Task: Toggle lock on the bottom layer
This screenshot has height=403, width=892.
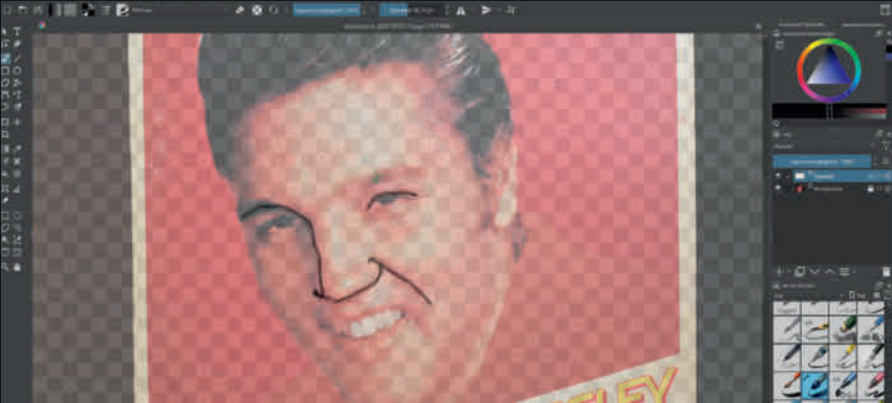Action: (x=870, y=188)
